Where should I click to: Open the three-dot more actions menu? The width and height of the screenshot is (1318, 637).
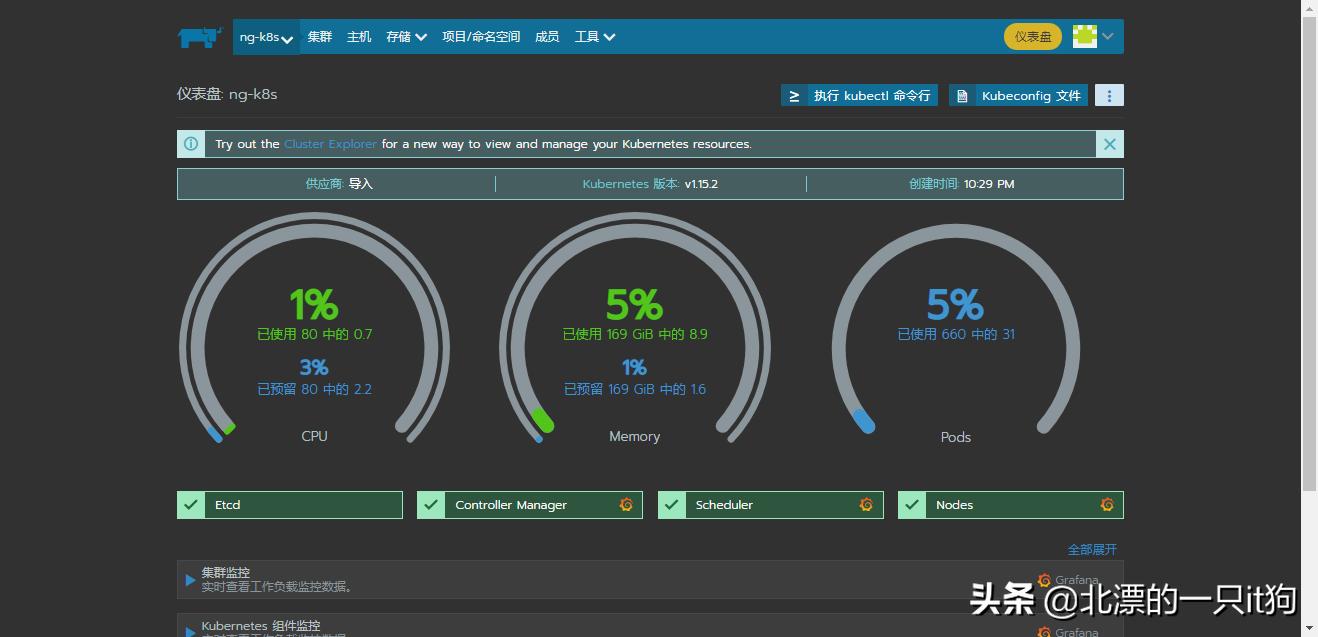[1109, 95]
